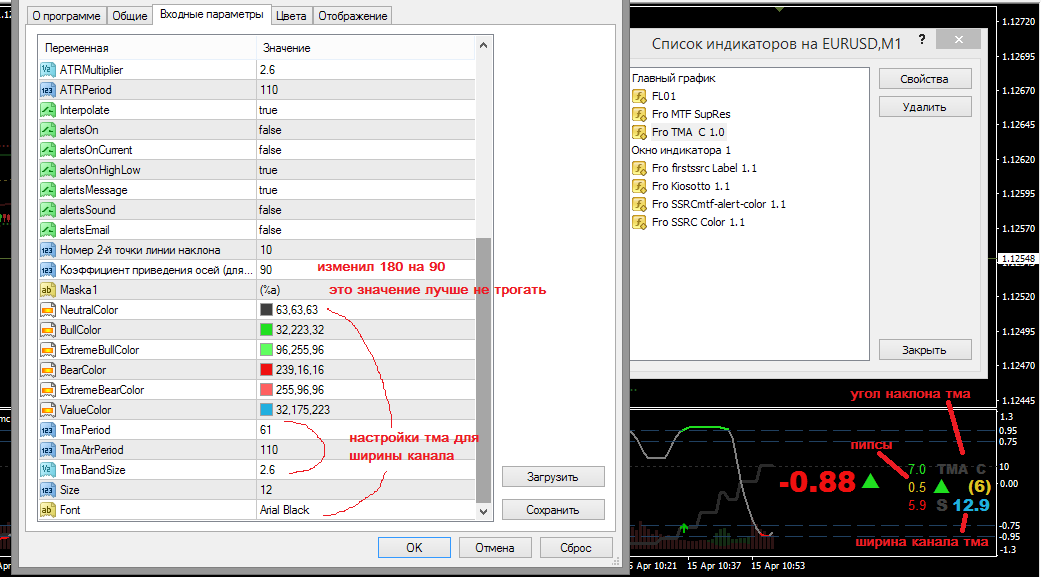1041x577 pixels.
Task: Click the alertsMessage row icon
Action: (x=47, y=189)
